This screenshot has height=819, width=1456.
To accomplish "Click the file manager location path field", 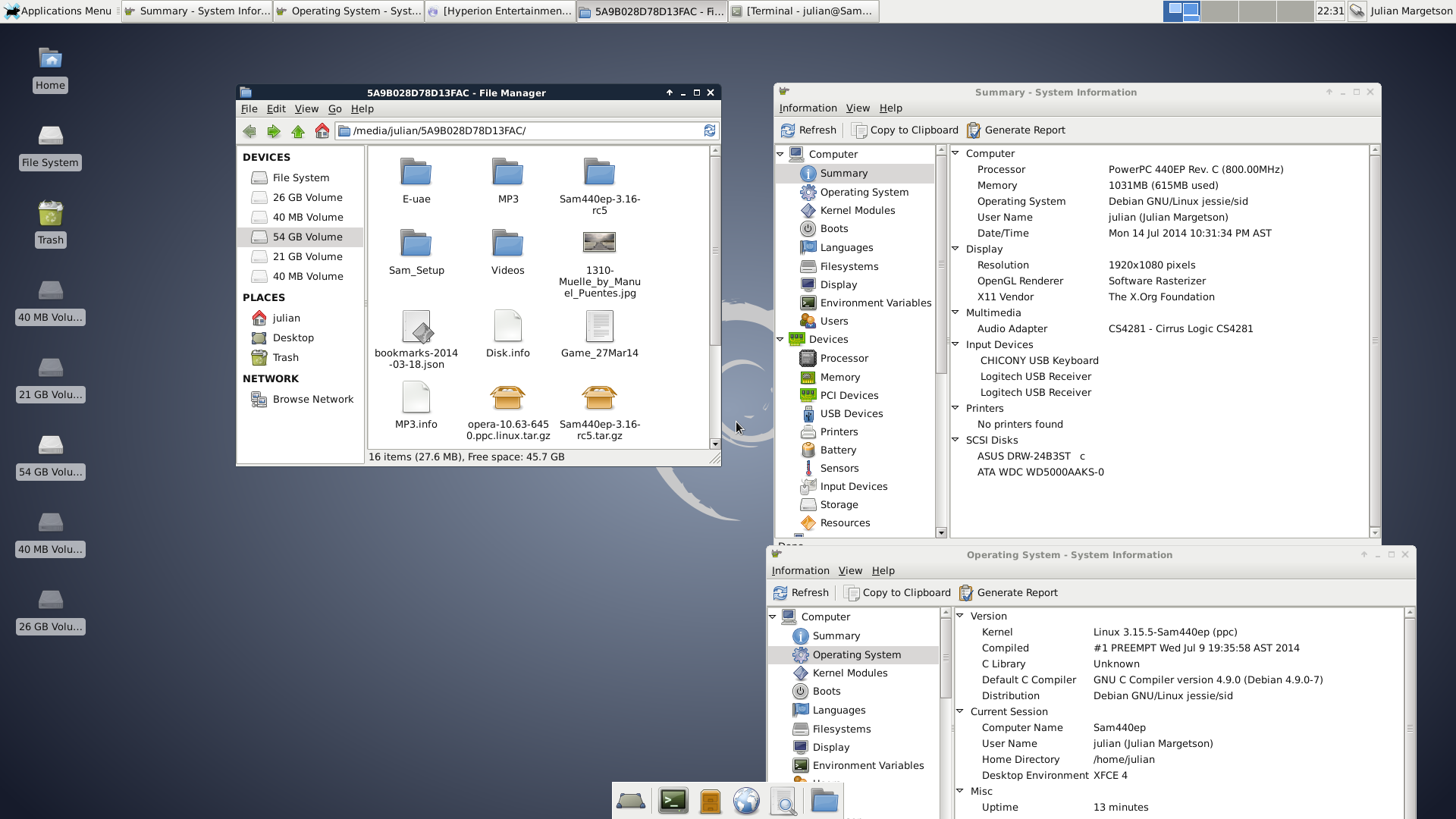I will (523, 131).
